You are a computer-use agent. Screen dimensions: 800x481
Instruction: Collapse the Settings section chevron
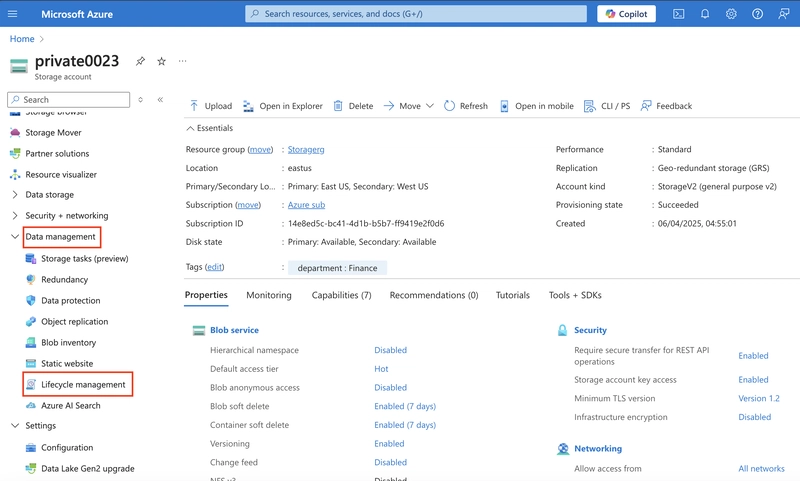click(x=15, y=425)
